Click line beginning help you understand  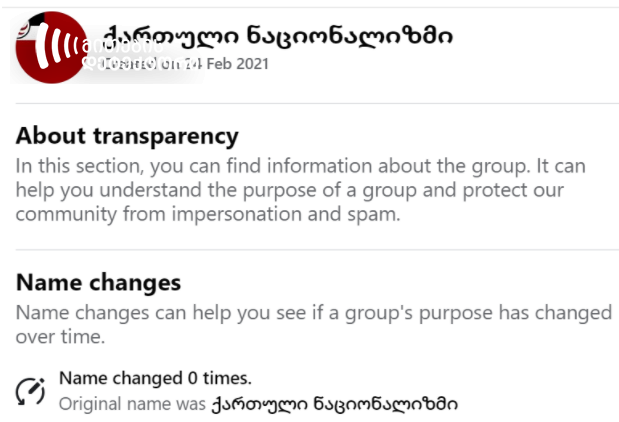(x=290, y=190)
